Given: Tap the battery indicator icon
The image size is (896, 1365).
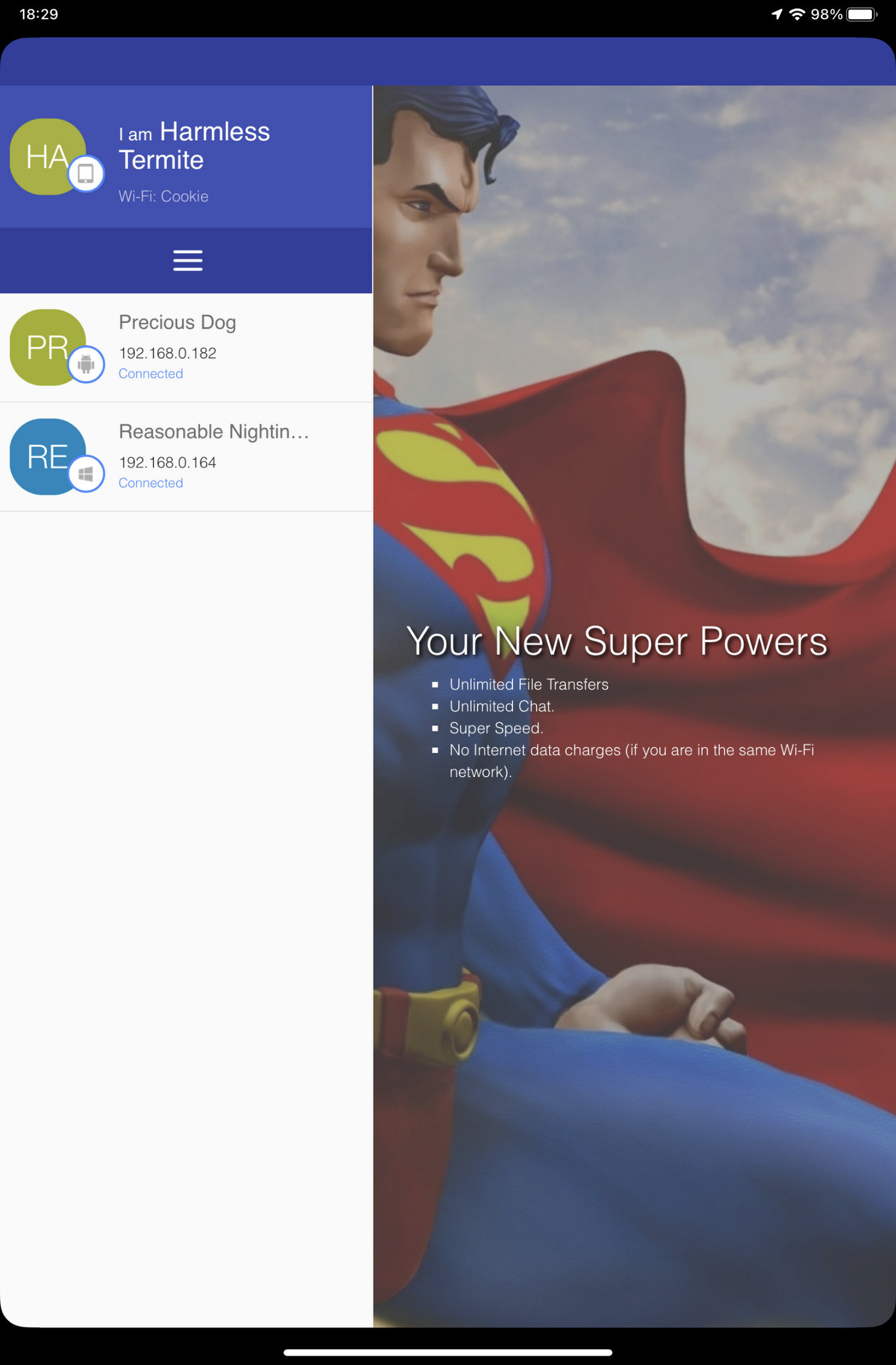Looking at the screenshot, I should 862,14.
